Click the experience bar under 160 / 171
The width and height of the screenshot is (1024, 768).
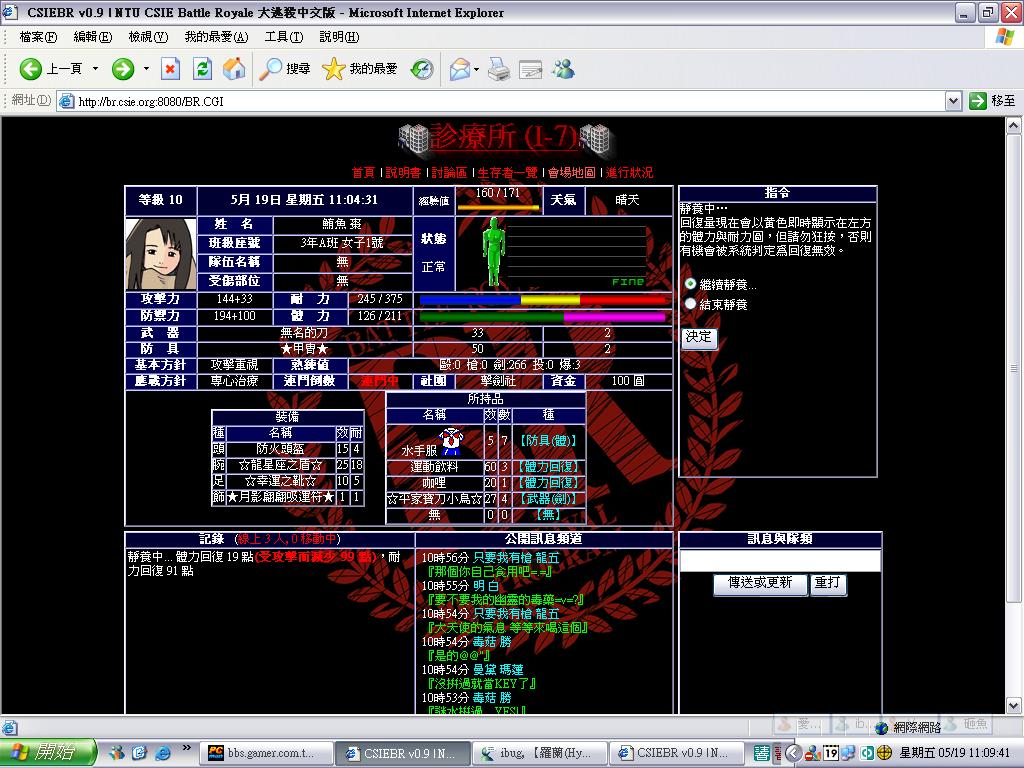point(498,207)
